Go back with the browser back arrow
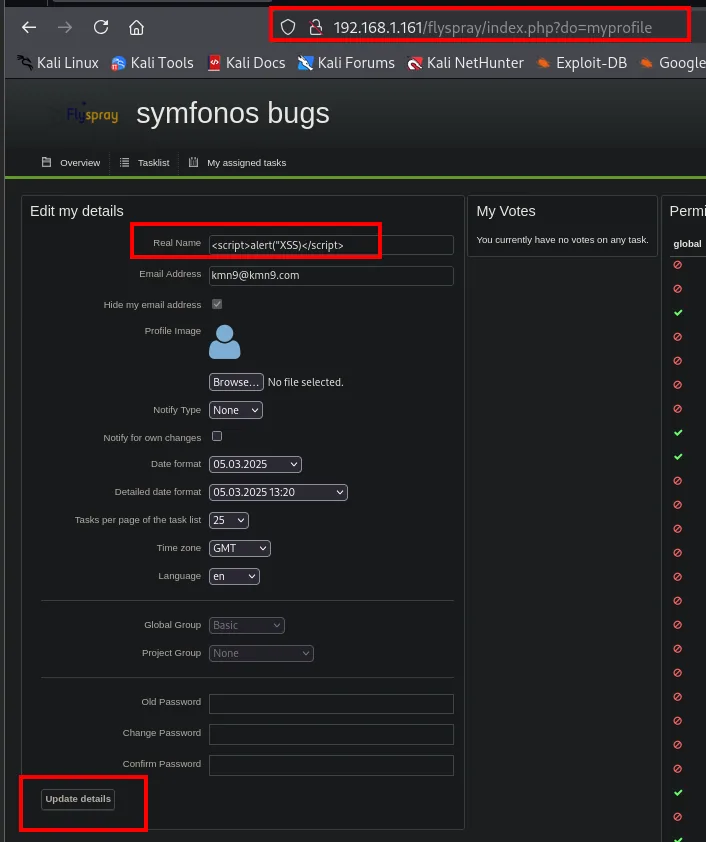This screenshot has width=706, height=842. [x=29, y=27]
